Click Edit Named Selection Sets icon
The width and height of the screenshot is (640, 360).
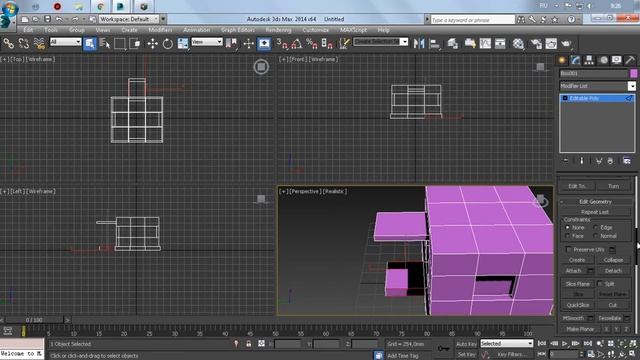click(x=344, y=43)
